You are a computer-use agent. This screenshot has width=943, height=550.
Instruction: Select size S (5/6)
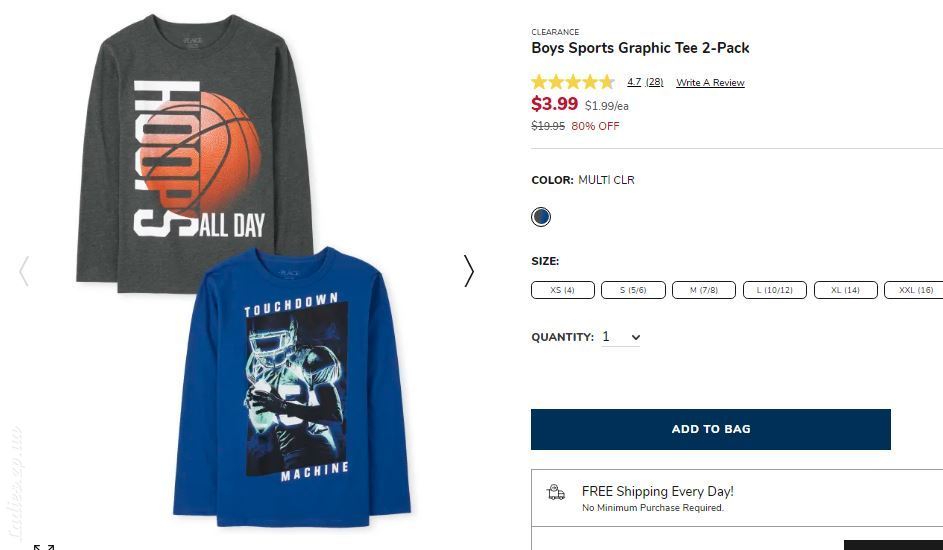(633, 290)
